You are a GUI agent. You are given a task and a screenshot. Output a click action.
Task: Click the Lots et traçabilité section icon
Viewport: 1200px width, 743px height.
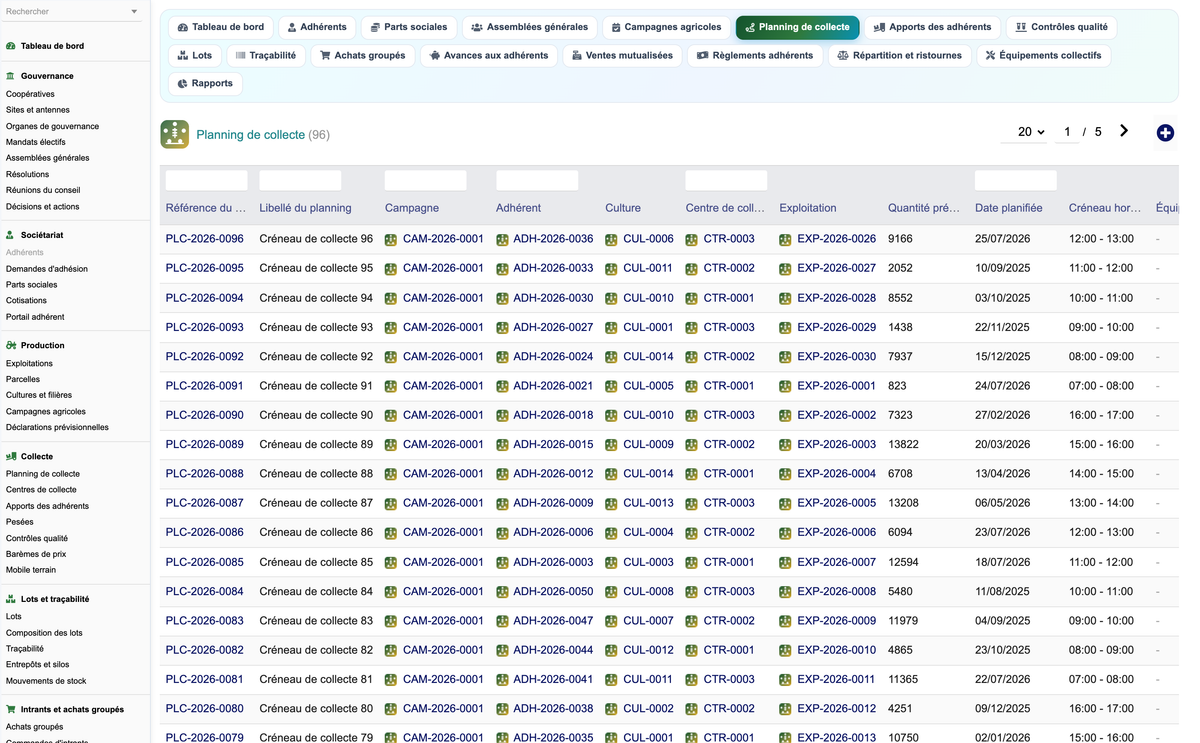tap(11, 599)
